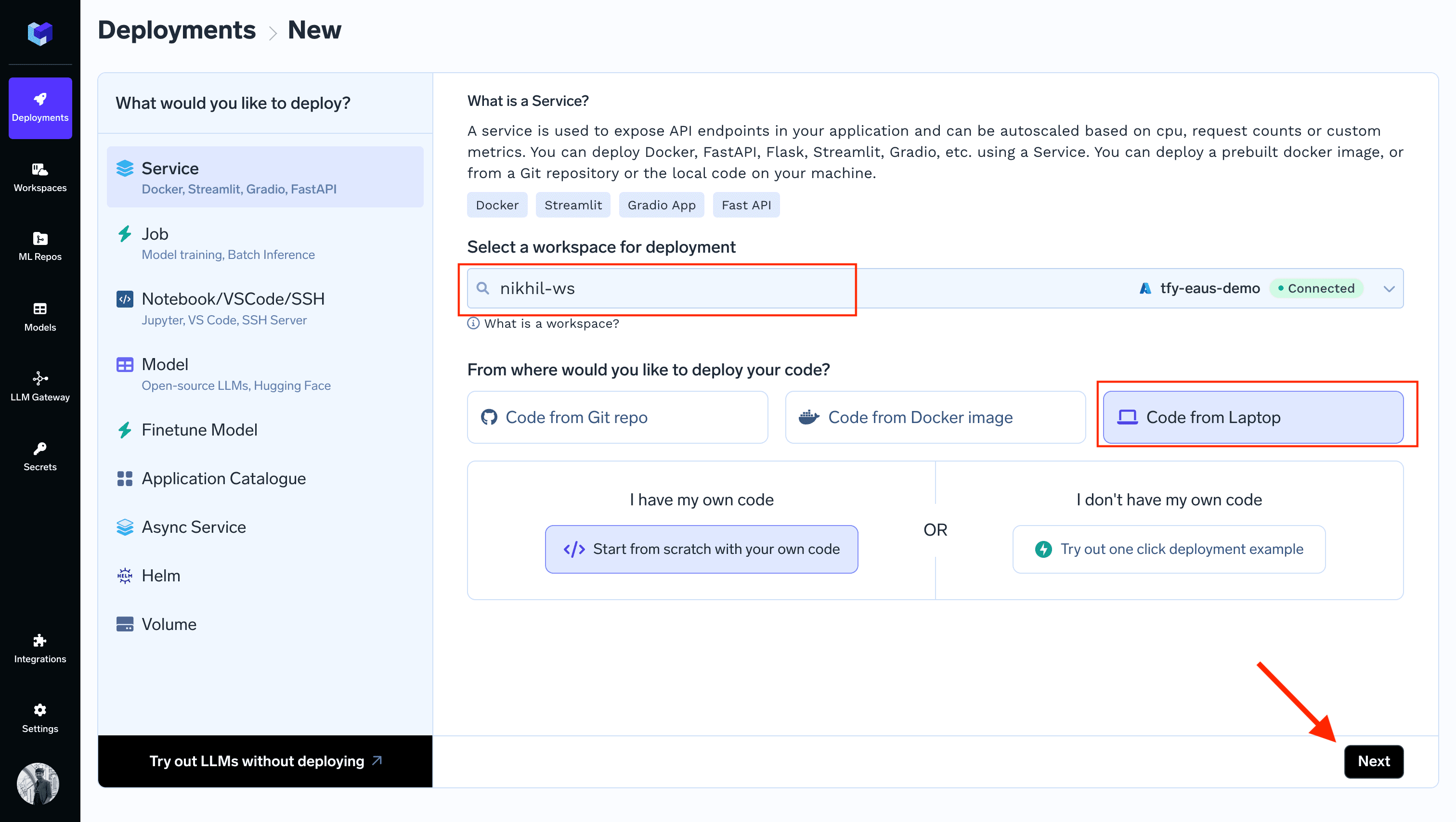Image resolution: width=1456 pixels, height=822 pixels.
Task: Open Try out LLMs without deploying
Action: (x=265, y=761)
